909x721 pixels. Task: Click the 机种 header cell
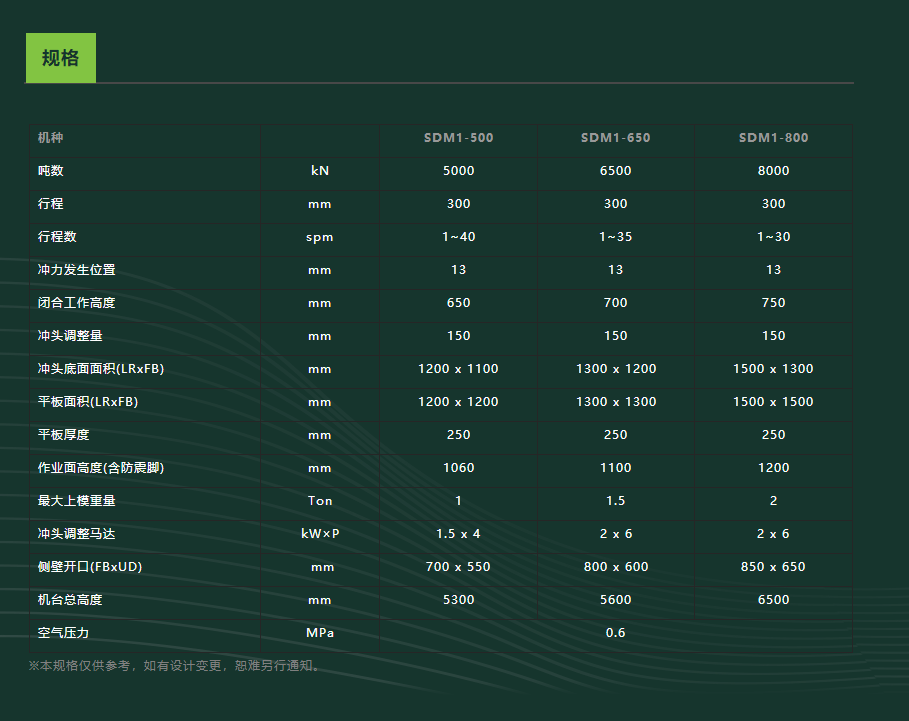coord(51,138)
